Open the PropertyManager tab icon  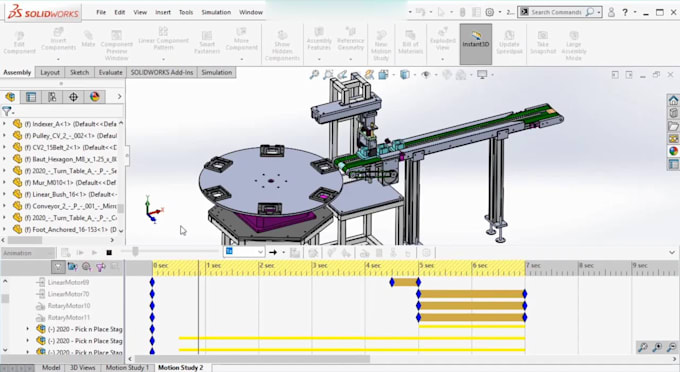[31, 97]
